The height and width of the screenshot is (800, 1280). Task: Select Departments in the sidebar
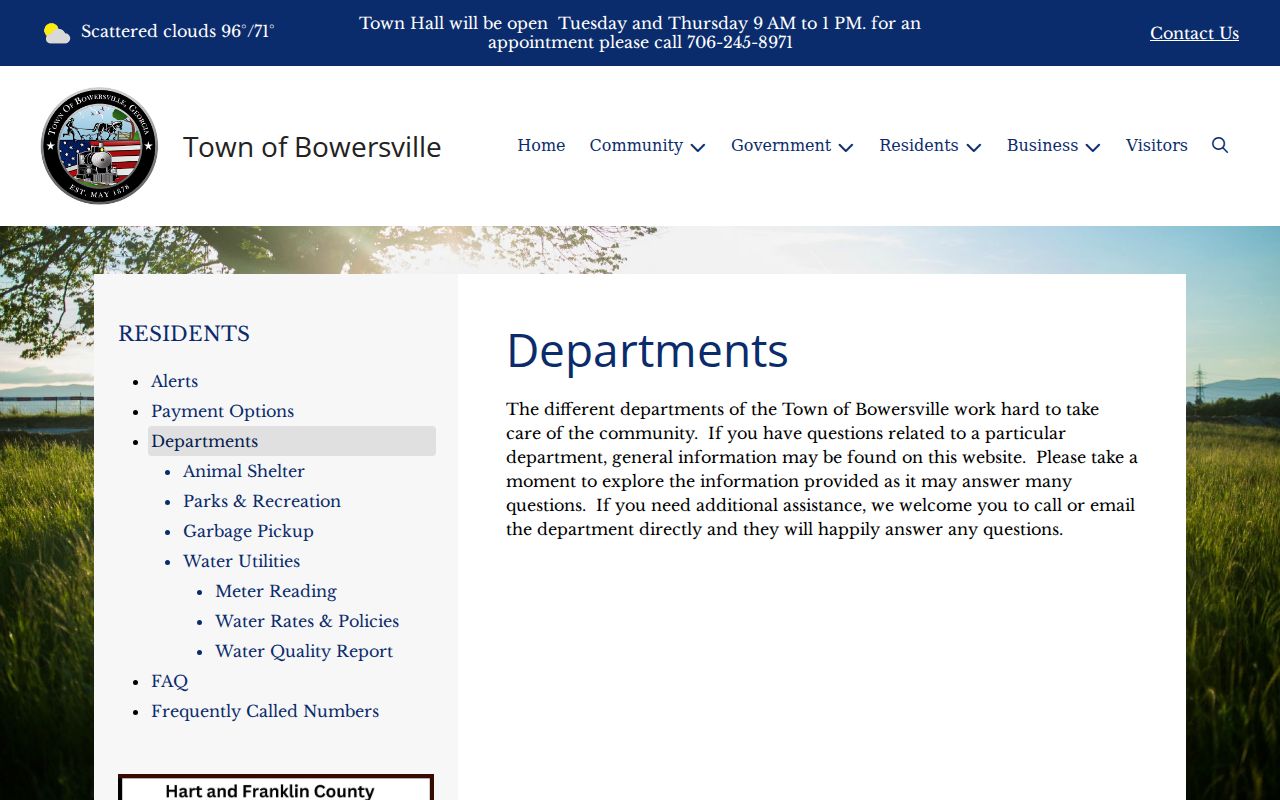point(292,441)
